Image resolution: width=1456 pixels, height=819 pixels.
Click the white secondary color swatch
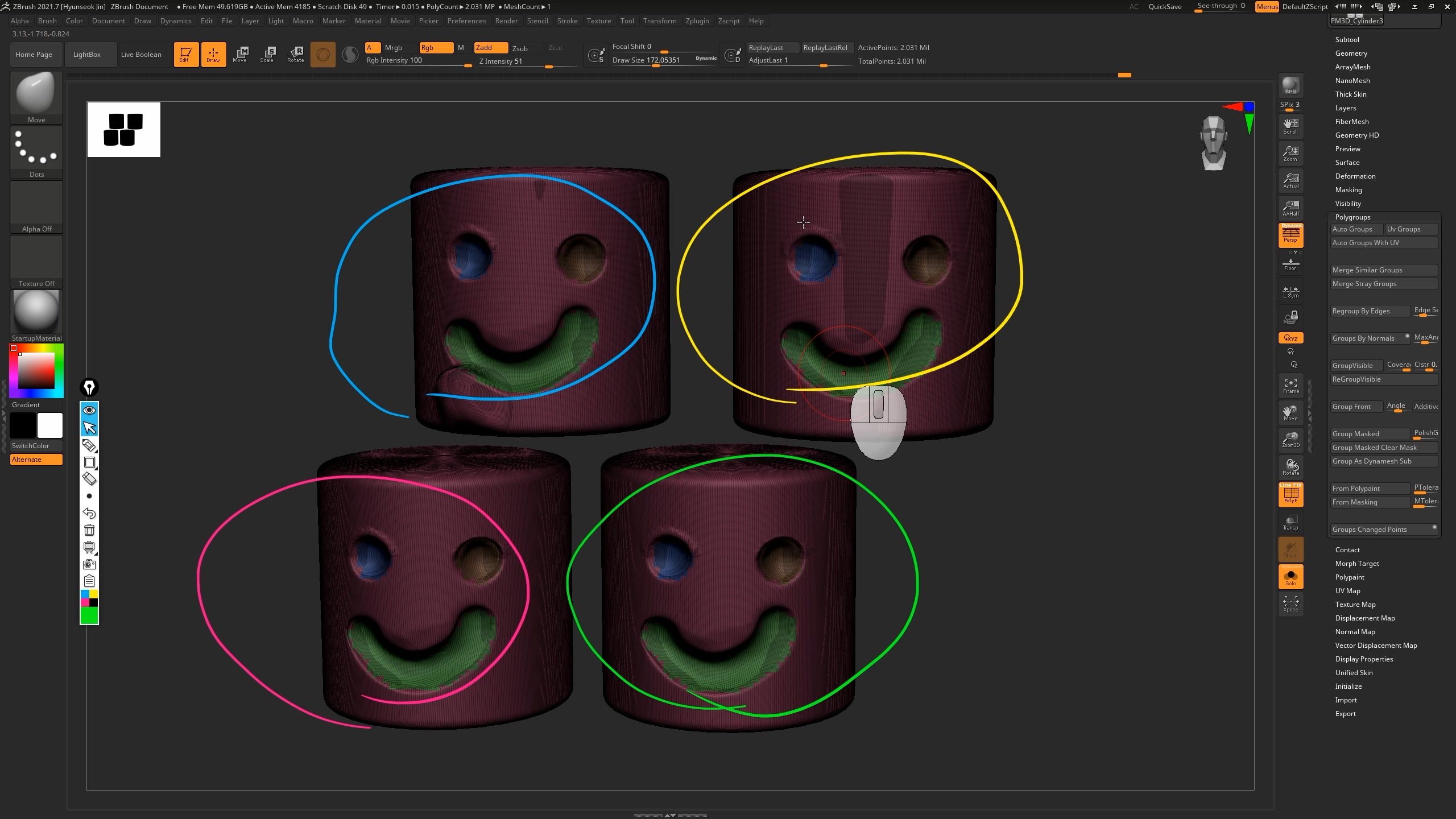pos(50,425)
